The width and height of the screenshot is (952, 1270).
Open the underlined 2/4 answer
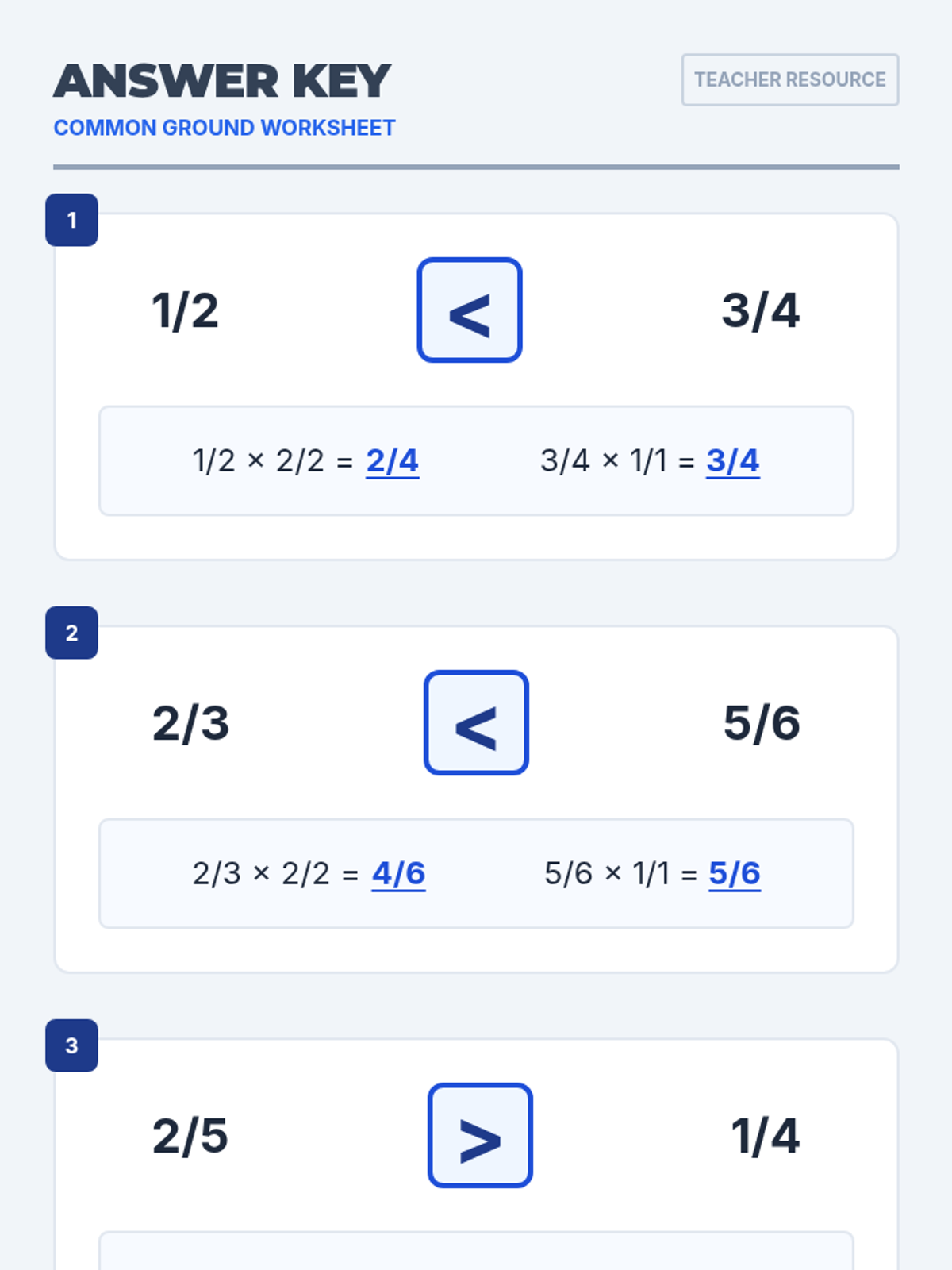click(x=392, y=460)
